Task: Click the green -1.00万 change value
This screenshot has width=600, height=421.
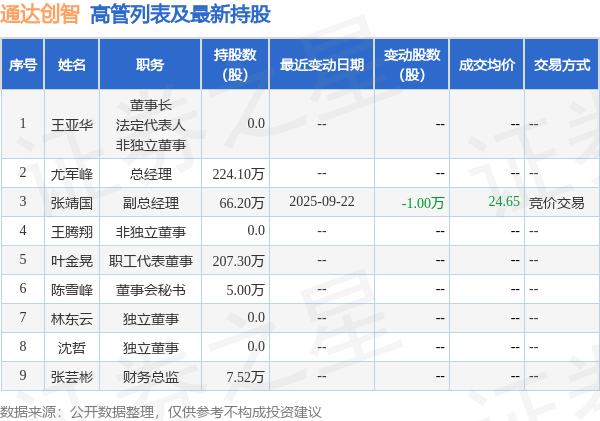Action: click(x=423, y=203)
